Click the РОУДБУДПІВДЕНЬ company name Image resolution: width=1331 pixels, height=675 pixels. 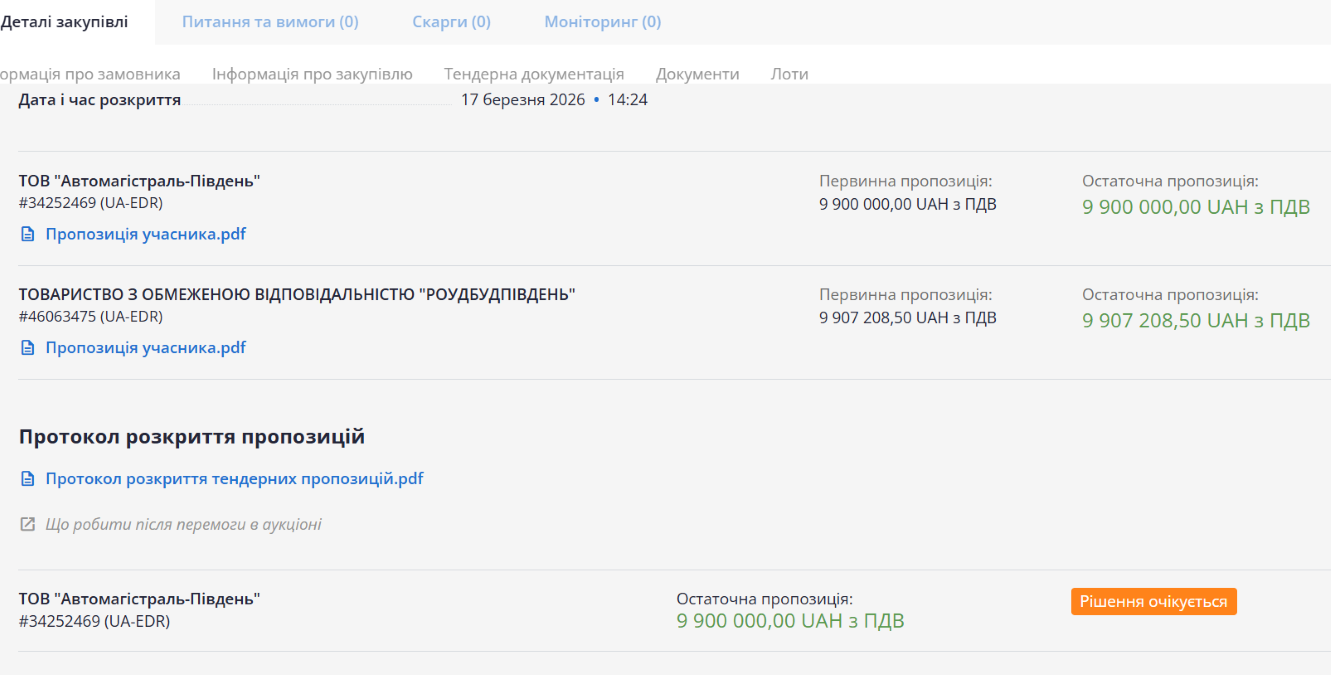tap(297, 295)
